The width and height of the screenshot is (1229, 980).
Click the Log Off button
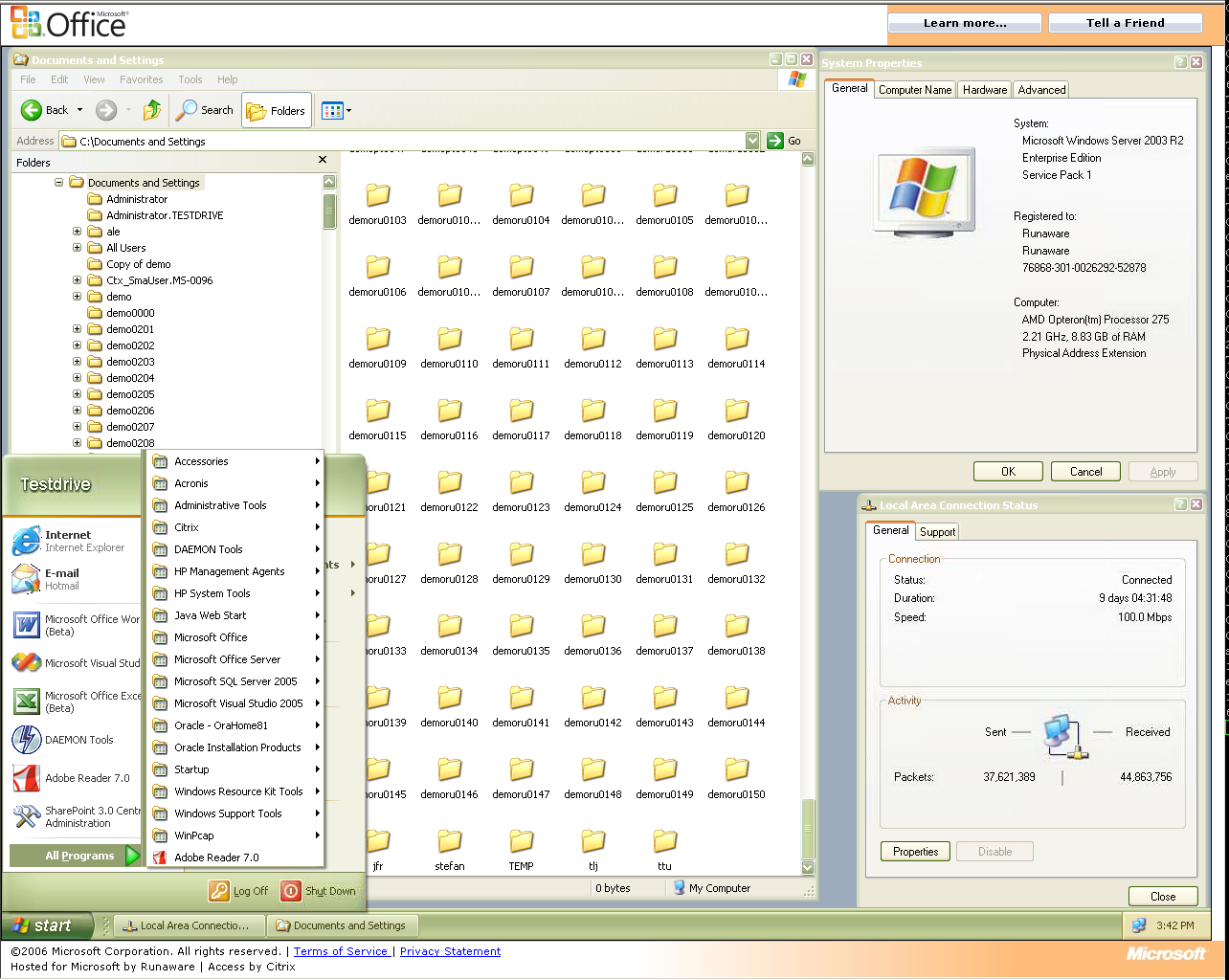[x=239, y=891]
